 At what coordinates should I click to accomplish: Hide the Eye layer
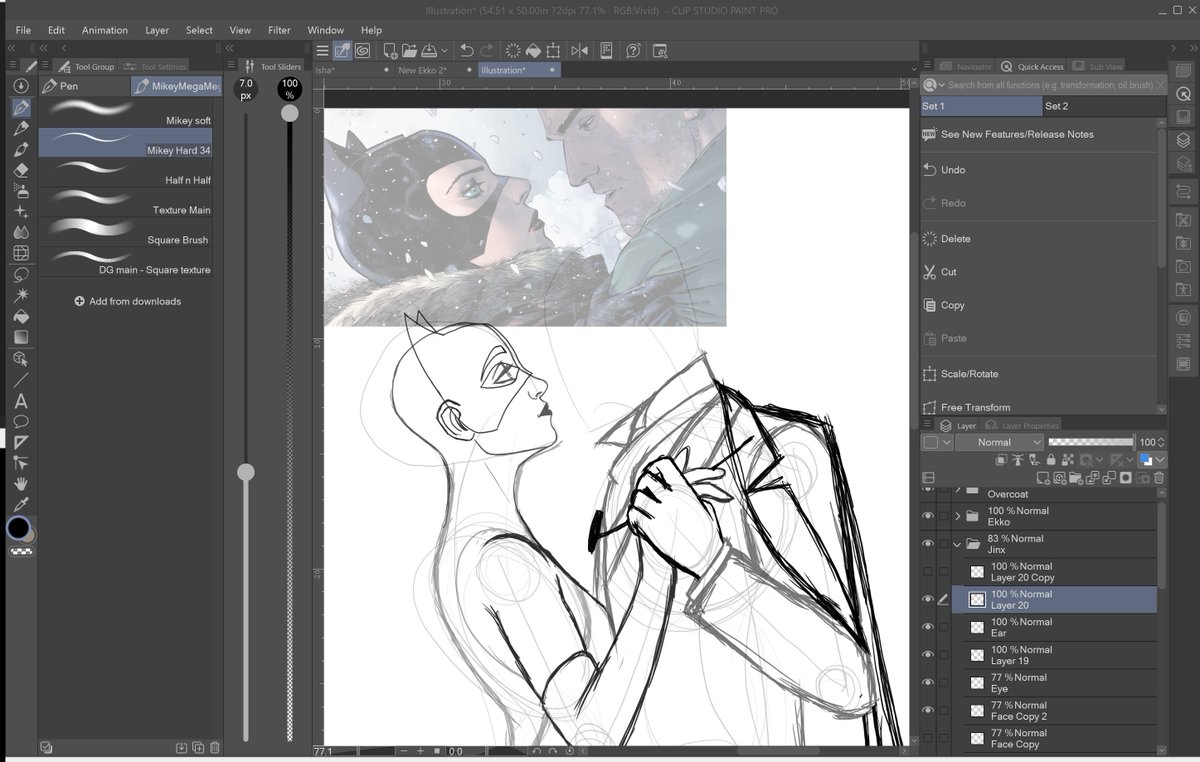928,682
